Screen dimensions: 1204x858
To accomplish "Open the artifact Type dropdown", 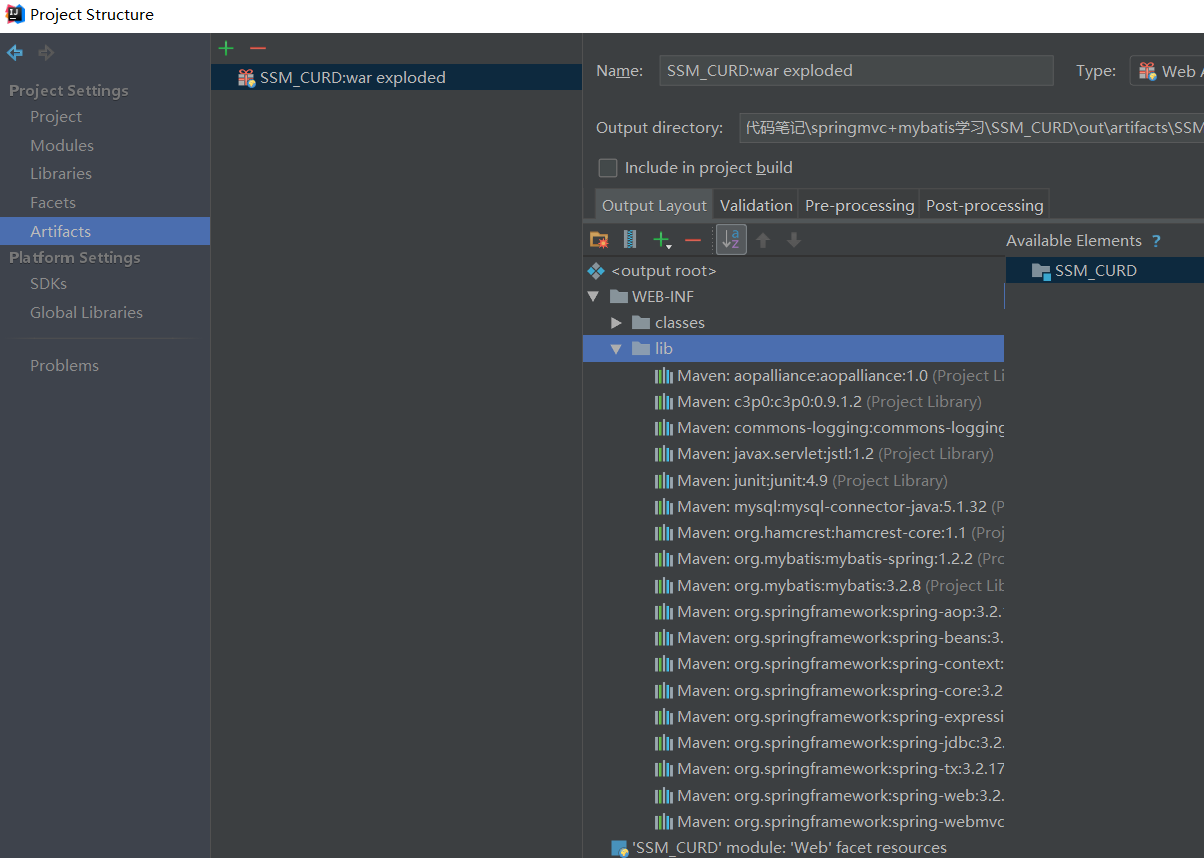I will tap(1167, 71).
